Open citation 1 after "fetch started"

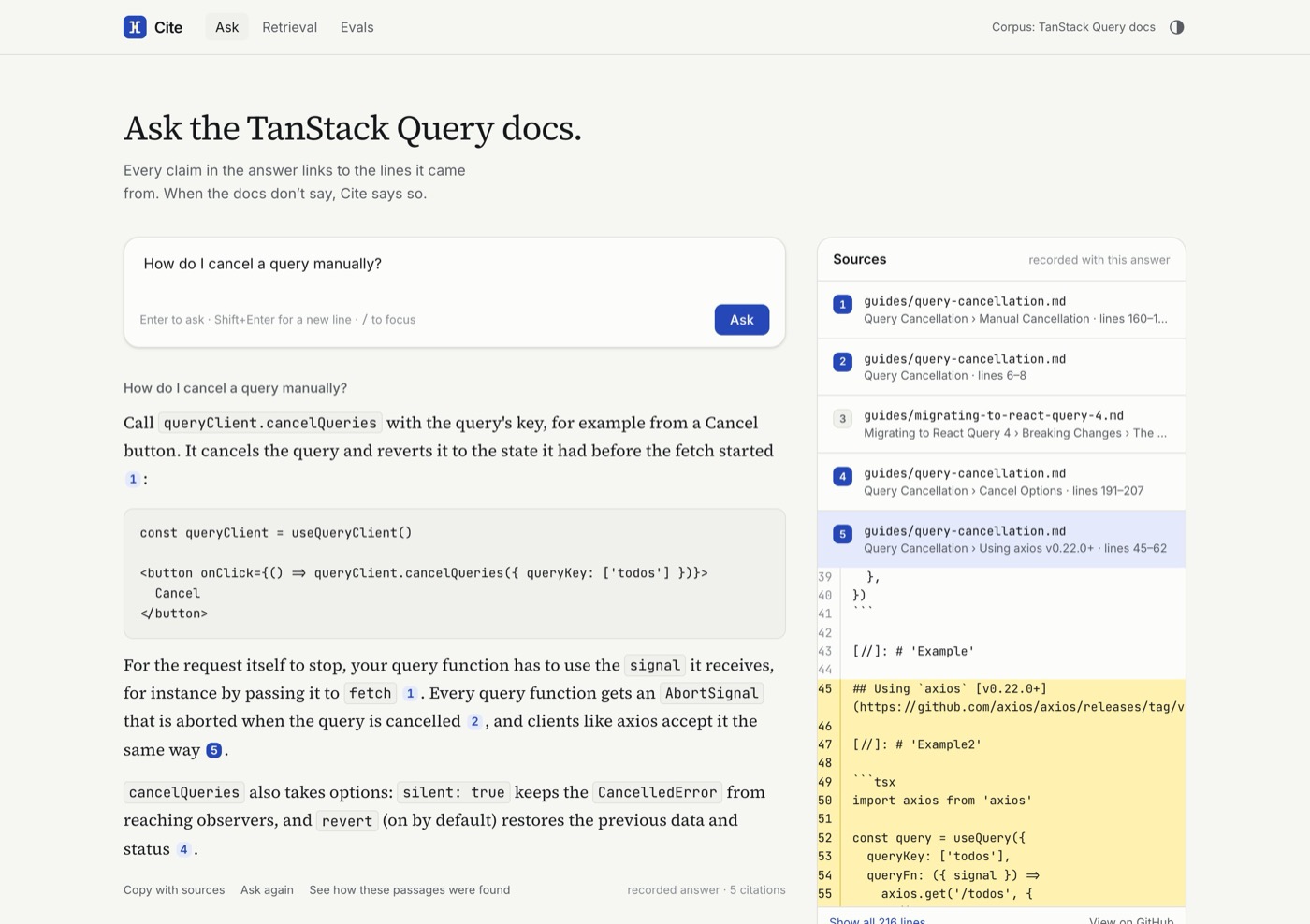133,479
